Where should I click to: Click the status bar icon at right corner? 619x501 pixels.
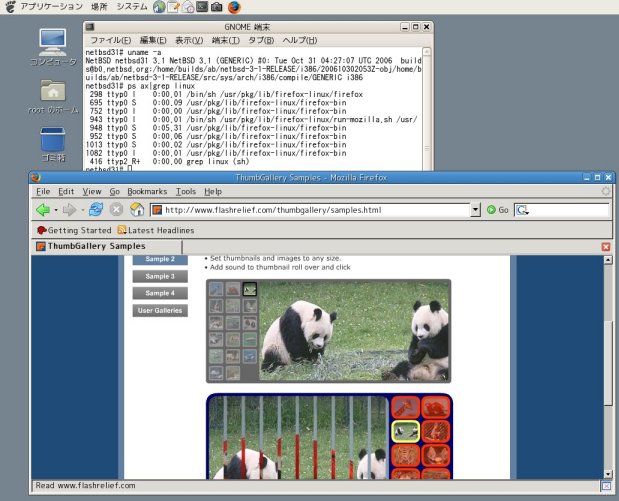coord(606,486)
